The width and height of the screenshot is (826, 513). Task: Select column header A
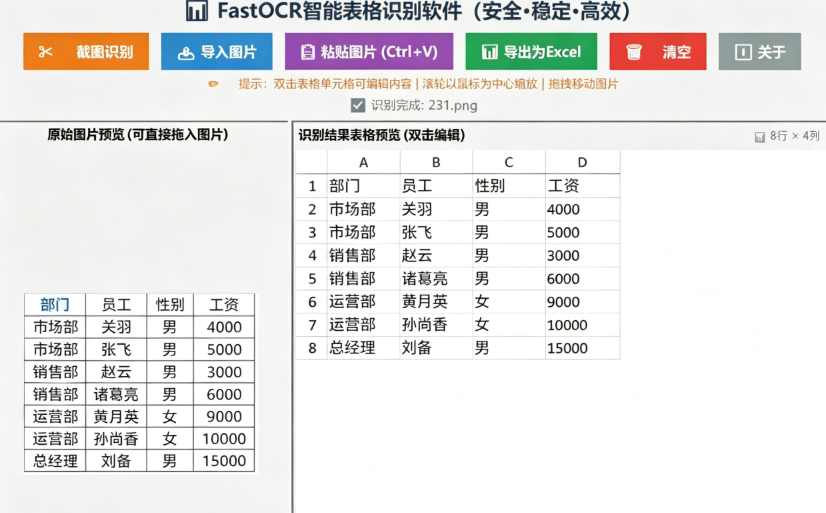[363, 162]
